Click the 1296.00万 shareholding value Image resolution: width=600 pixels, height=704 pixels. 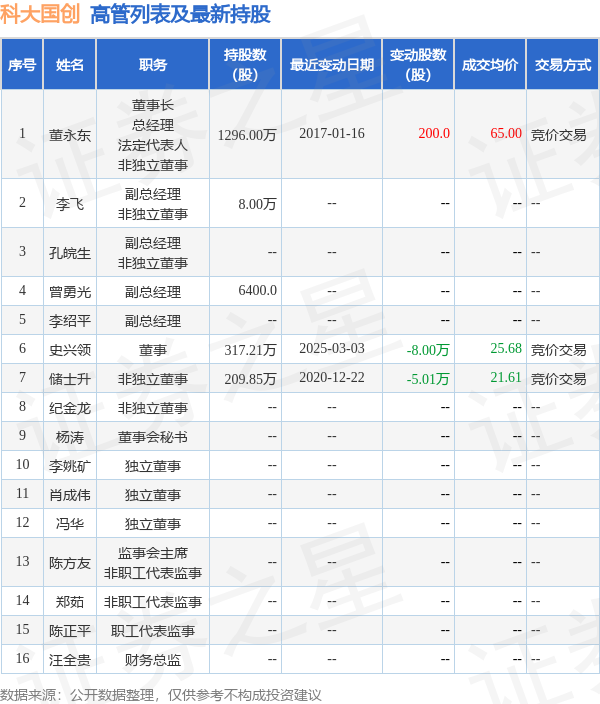(247, 135)
